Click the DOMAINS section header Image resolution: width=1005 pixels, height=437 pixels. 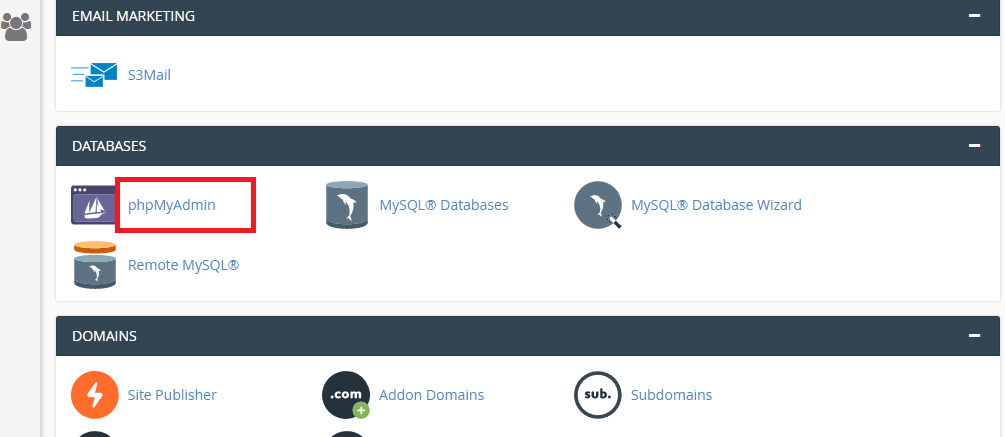(528, 336)
